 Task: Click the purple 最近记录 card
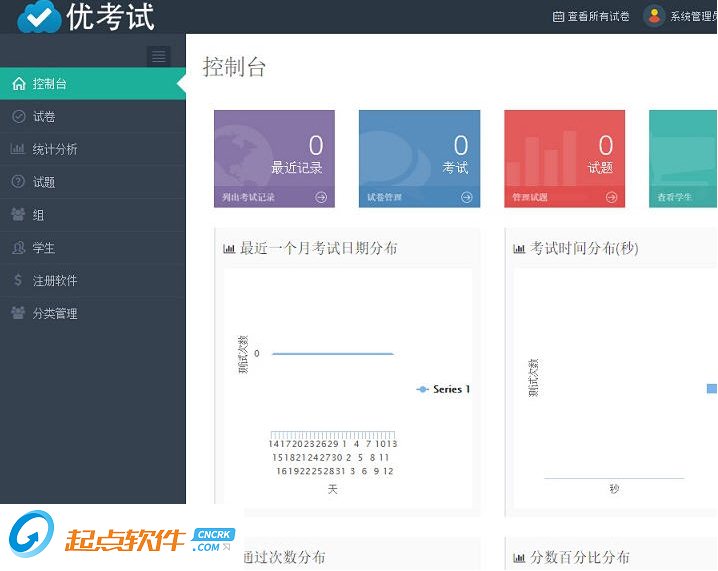274,158
